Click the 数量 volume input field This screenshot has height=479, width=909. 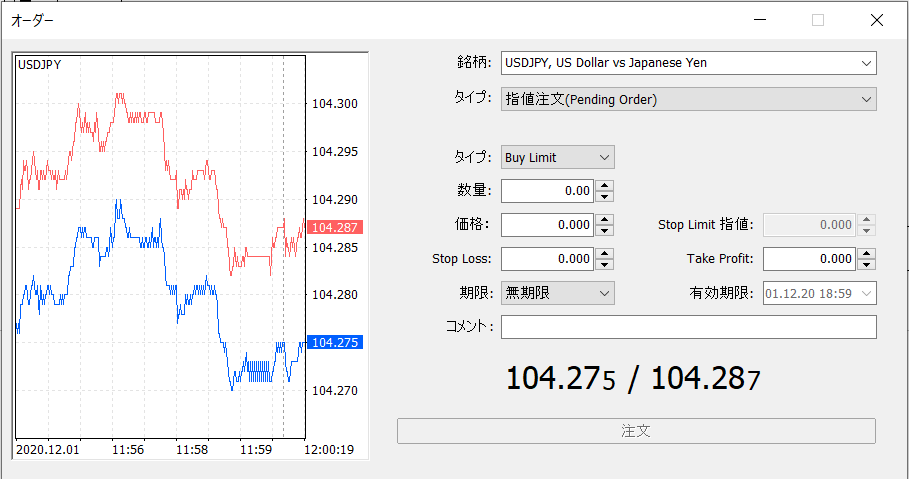tap(547, 191)
